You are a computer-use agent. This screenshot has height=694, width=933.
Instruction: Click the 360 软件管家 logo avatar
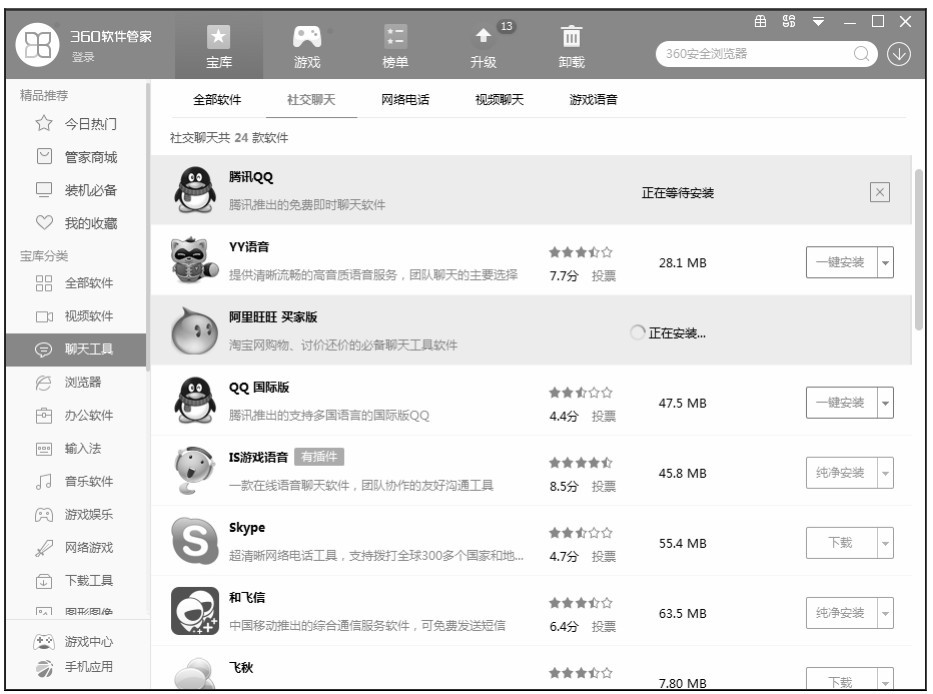[37, 45]
